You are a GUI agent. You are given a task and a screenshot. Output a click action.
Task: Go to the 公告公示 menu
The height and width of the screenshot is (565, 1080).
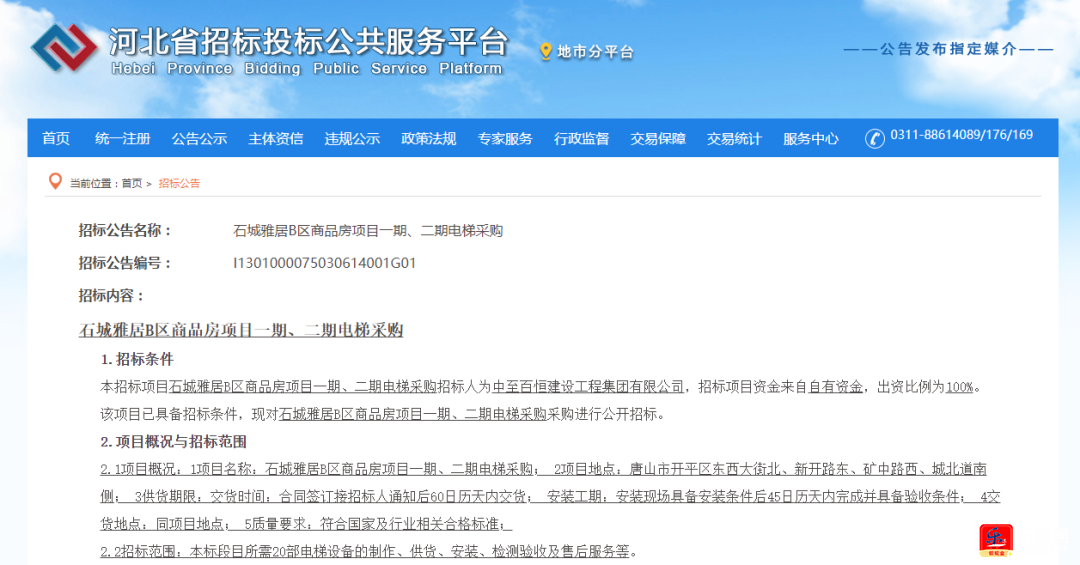(x=199, y=138)
